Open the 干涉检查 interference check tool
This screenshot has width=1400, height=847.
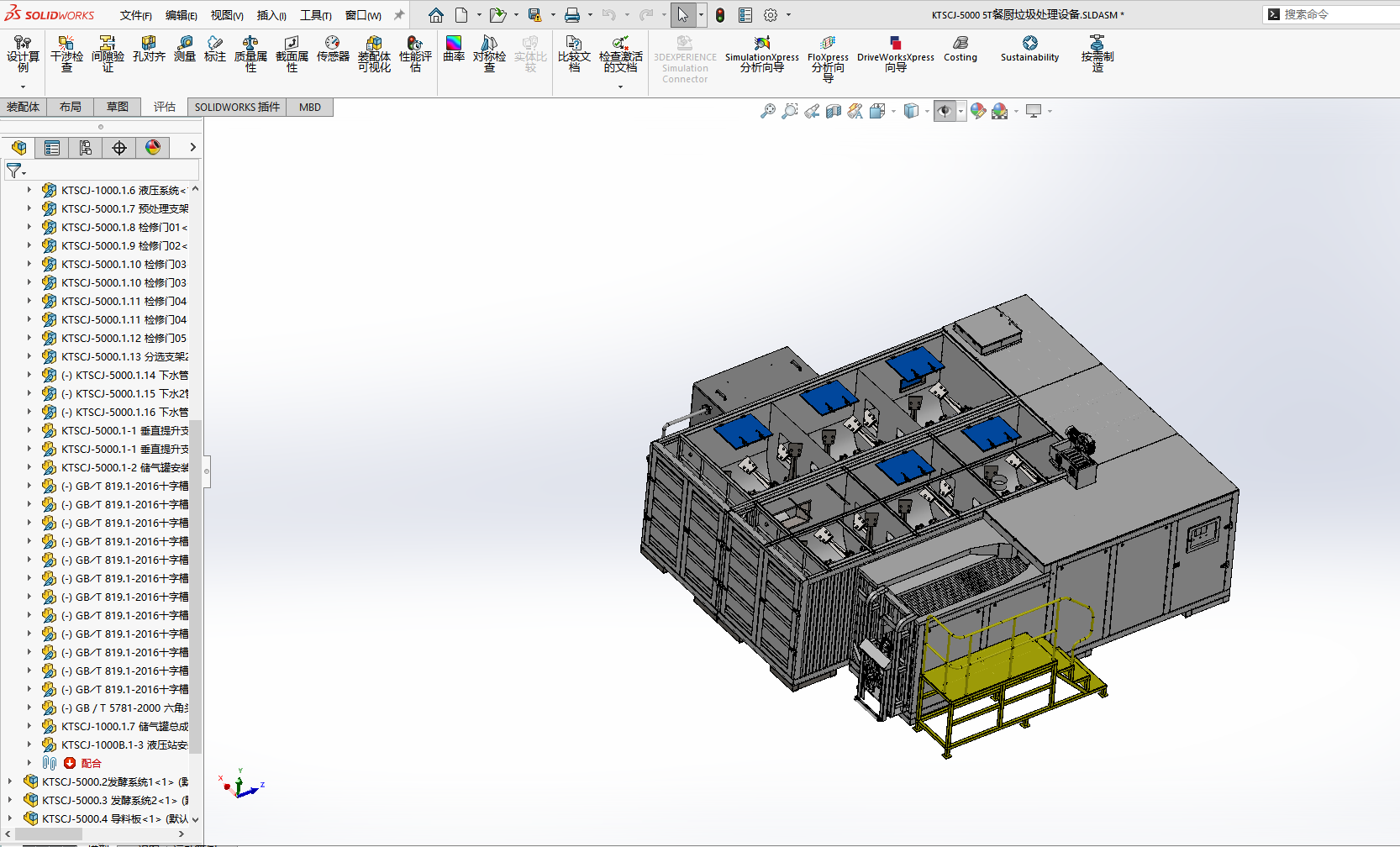tap(66, 52)
